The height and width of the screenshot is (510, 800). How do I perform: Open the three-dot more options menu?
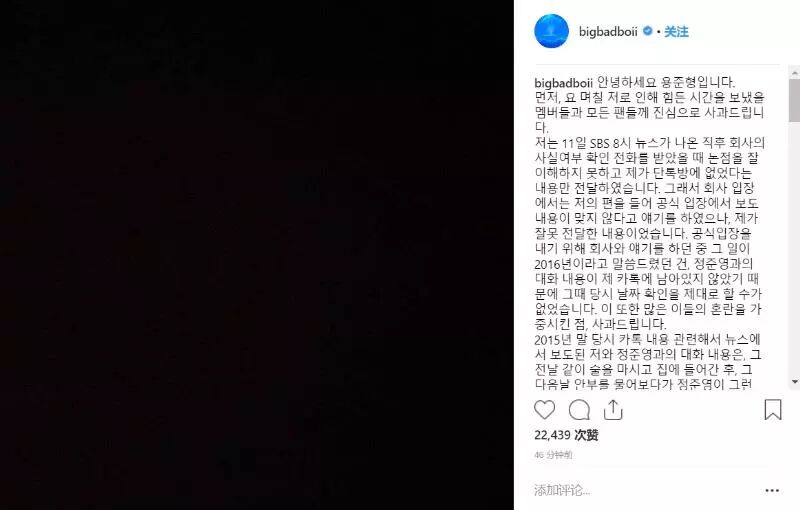coord(772,491)
